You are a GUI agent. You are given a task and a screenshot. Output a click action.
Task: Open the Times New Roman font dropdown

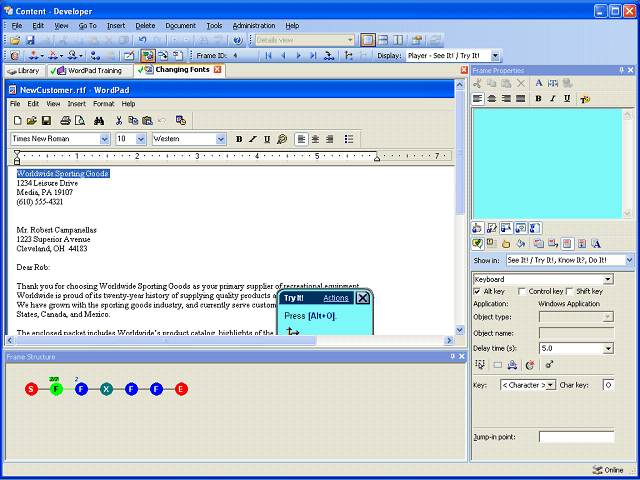pos(104,139)
